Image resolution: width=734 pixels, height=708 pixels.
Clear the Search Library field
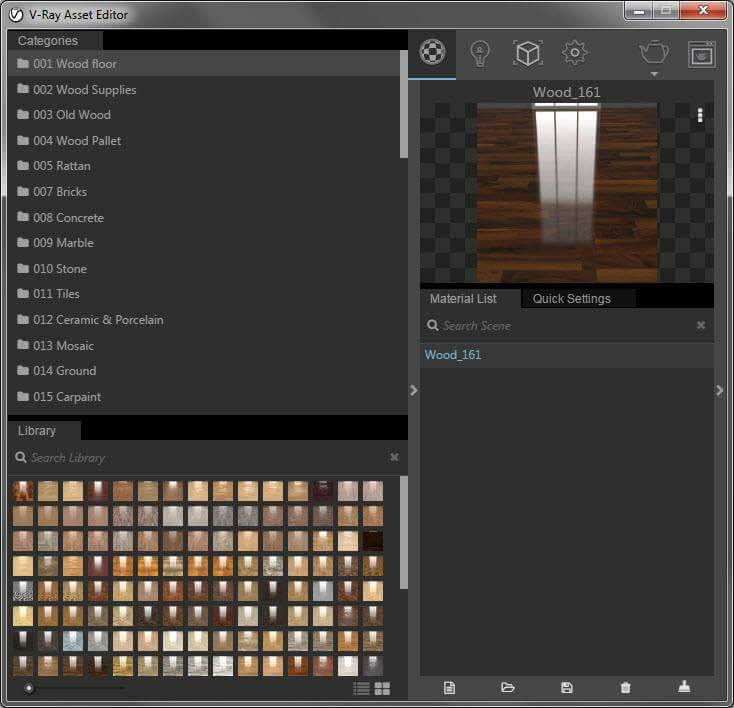[395, 457]
